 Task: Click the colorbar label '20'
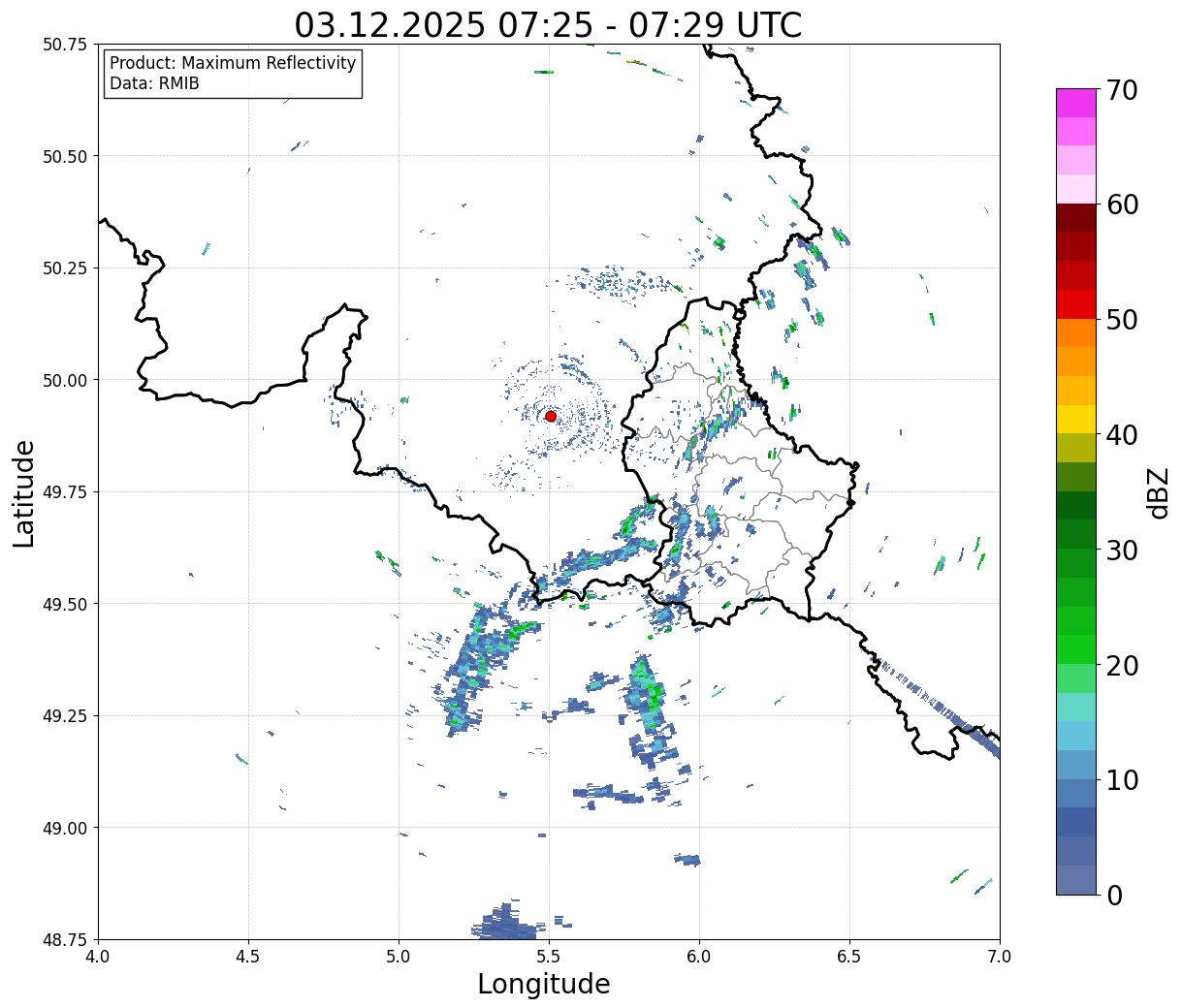[1121, 666]
